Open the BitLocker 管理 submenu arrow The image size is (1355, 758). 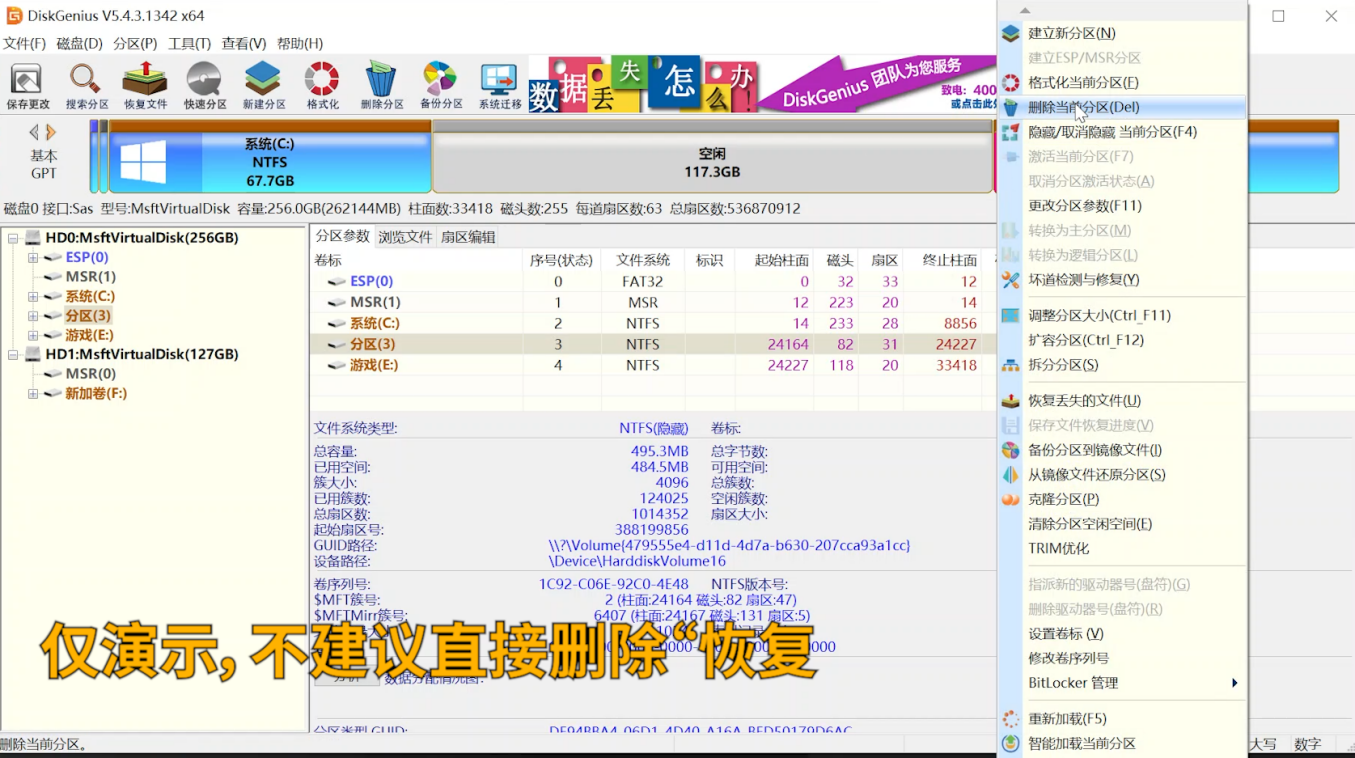tap(1235, 683)
